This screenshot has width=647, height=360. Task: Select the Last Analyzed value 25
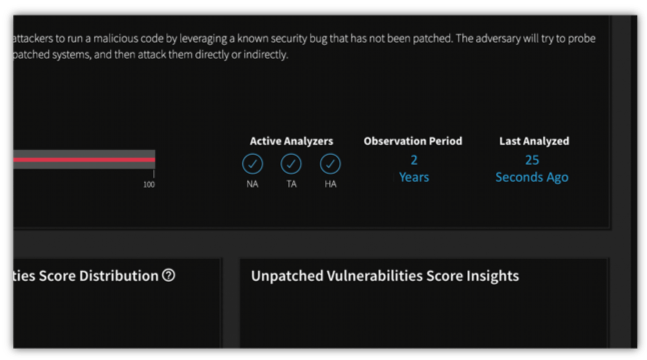(x=532, y=160)
